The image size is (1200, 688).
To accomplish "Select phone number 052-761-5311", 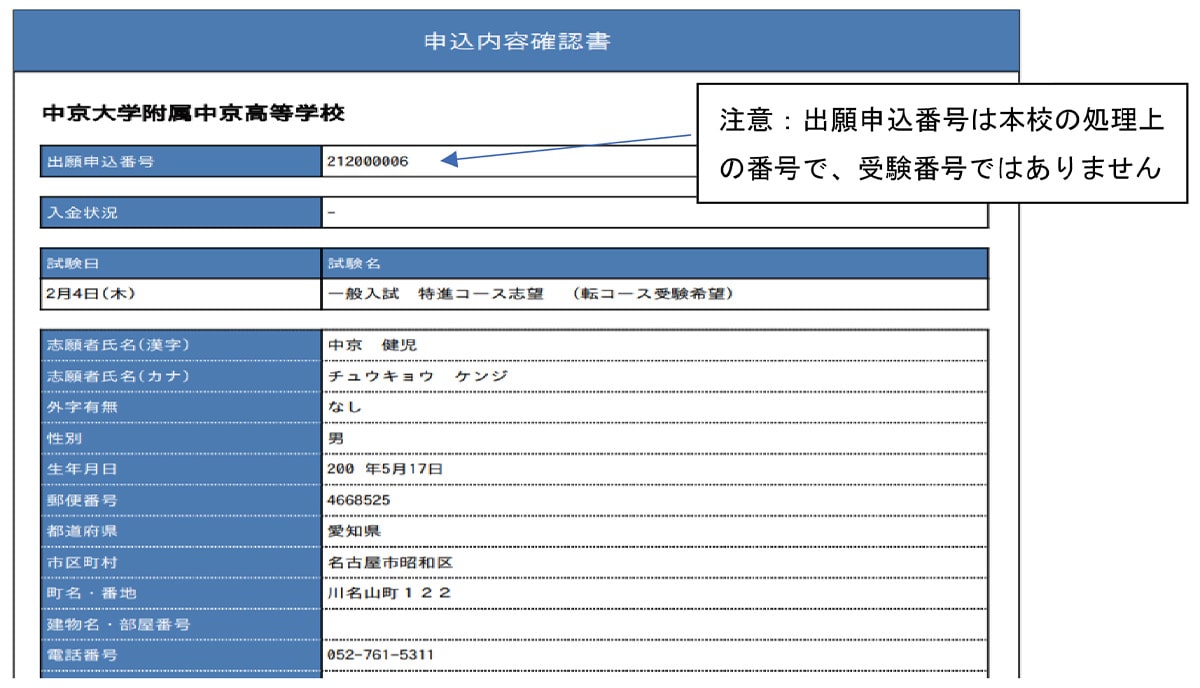I will coord(381,655).
